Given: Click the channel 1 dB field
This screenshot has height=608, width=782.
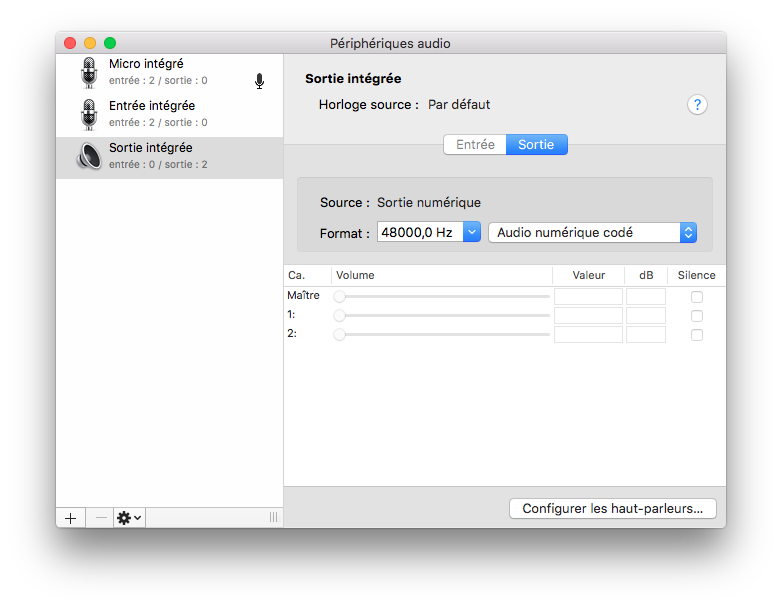Looking at the screenshot, I should [x=646, y=316].
